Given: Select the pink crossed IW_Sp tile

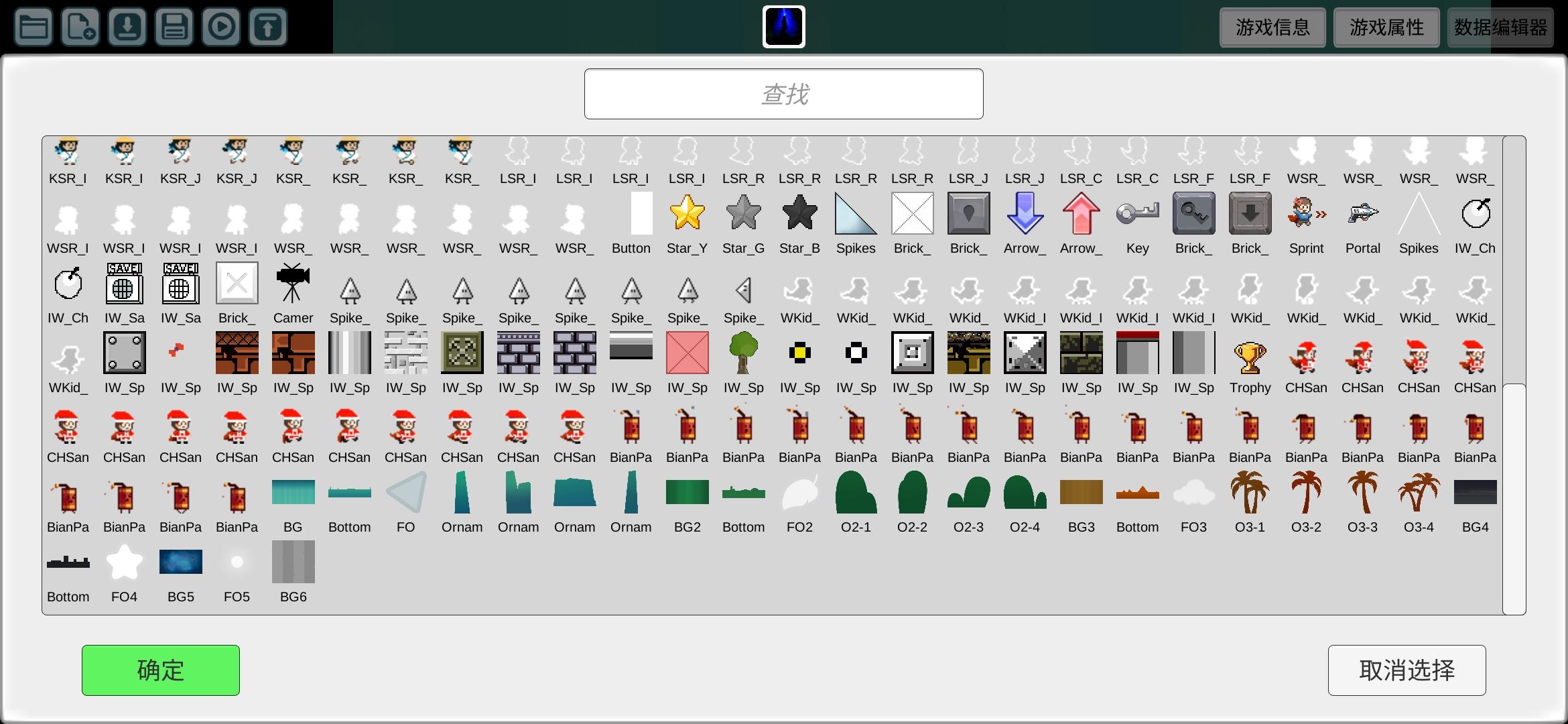Looking at the screenshot, I should click(x=688, y=353).
